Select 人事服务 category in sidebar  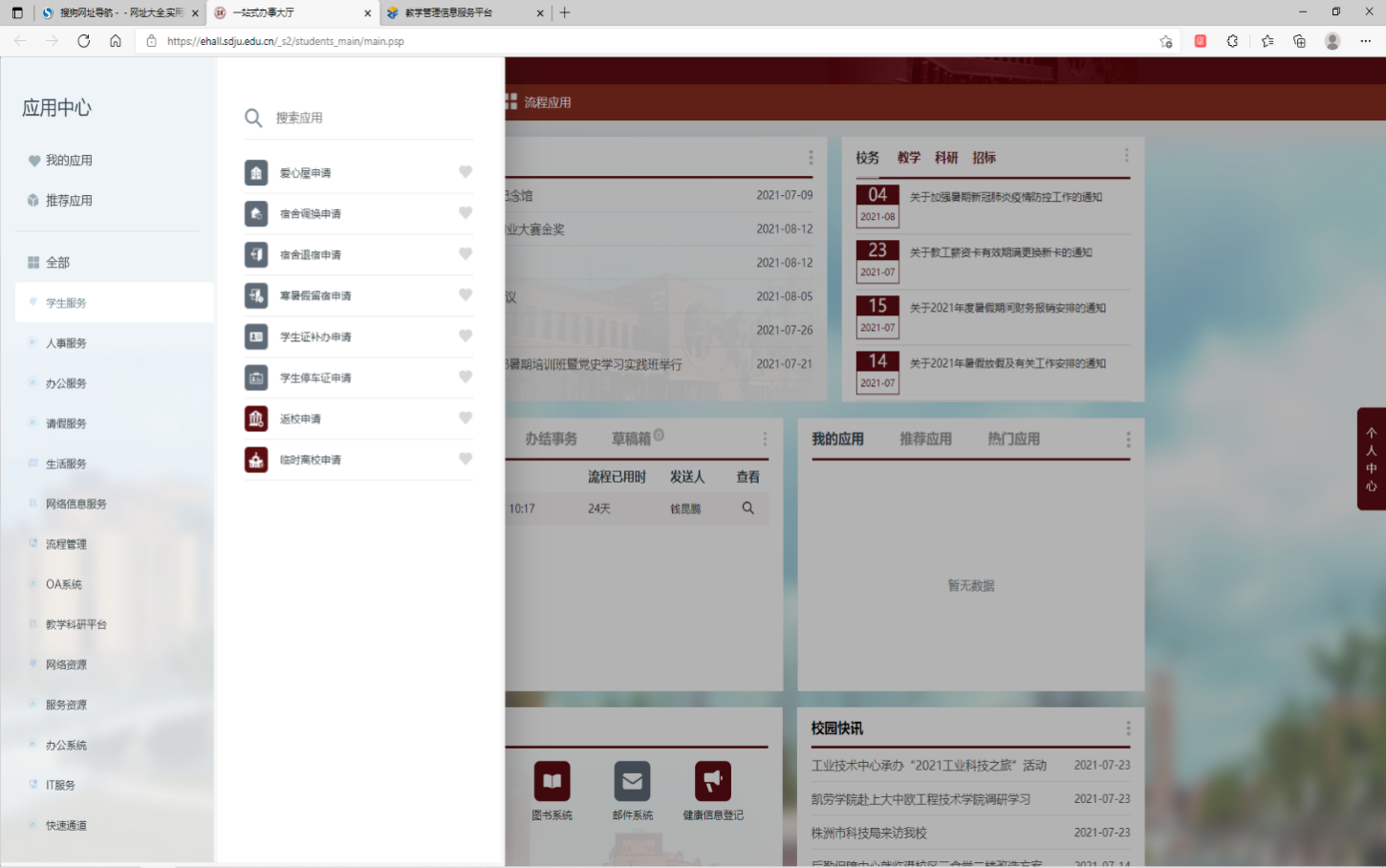click(66, 343)
